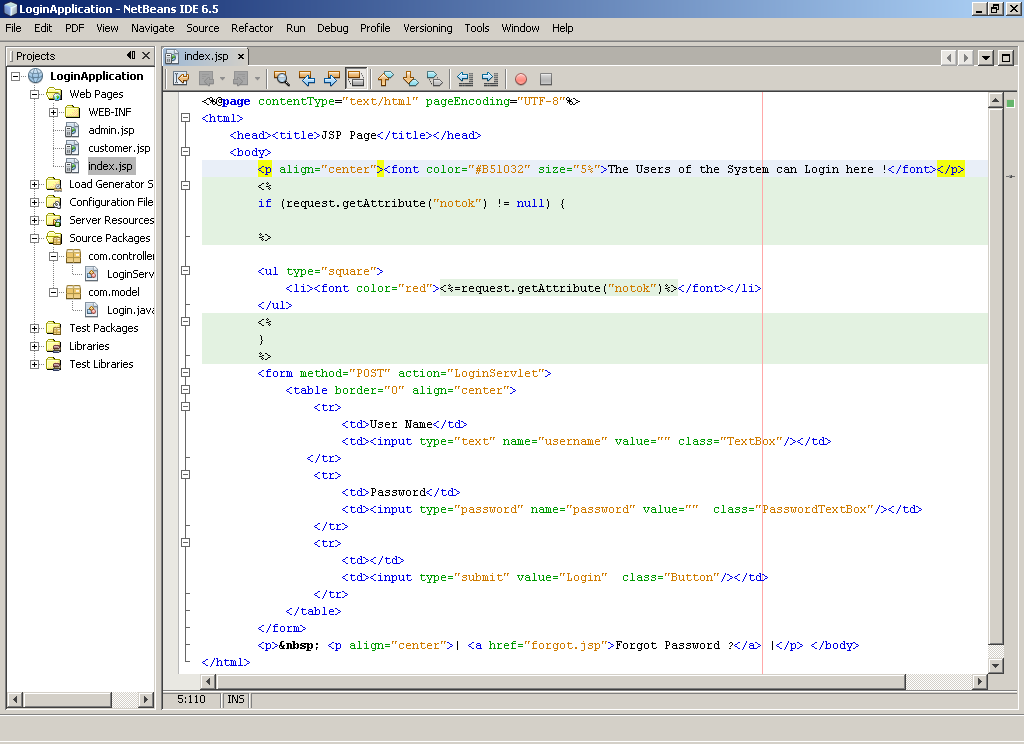Image resolution: width=1024 pixels, height=744 pixels.
Task: Close the index.jsp tab with its x button
Action: 239,57
